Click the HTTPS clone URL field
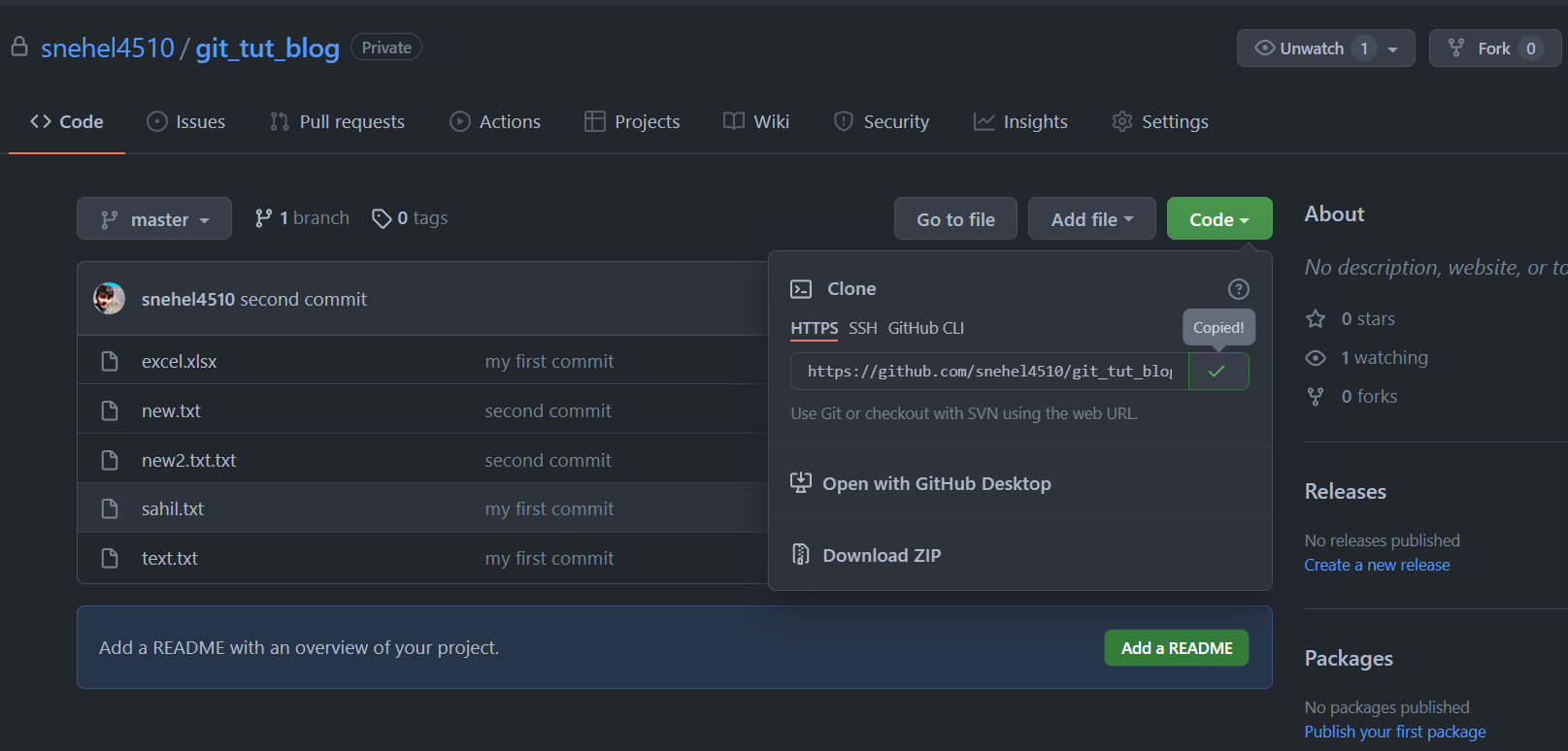The height and width of the screenshot is (751, 1568). pos(989,372)
